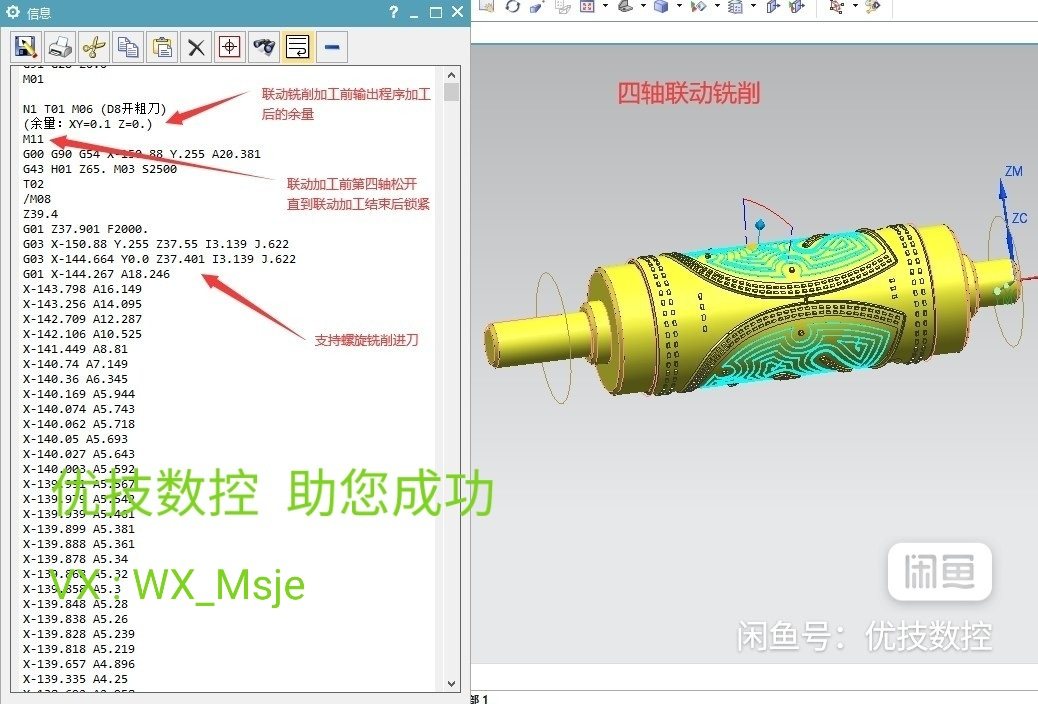Click the '/M08' line
Image resolution: width=1038 pixels, height=704 pixels.
[x=37, y=199]
